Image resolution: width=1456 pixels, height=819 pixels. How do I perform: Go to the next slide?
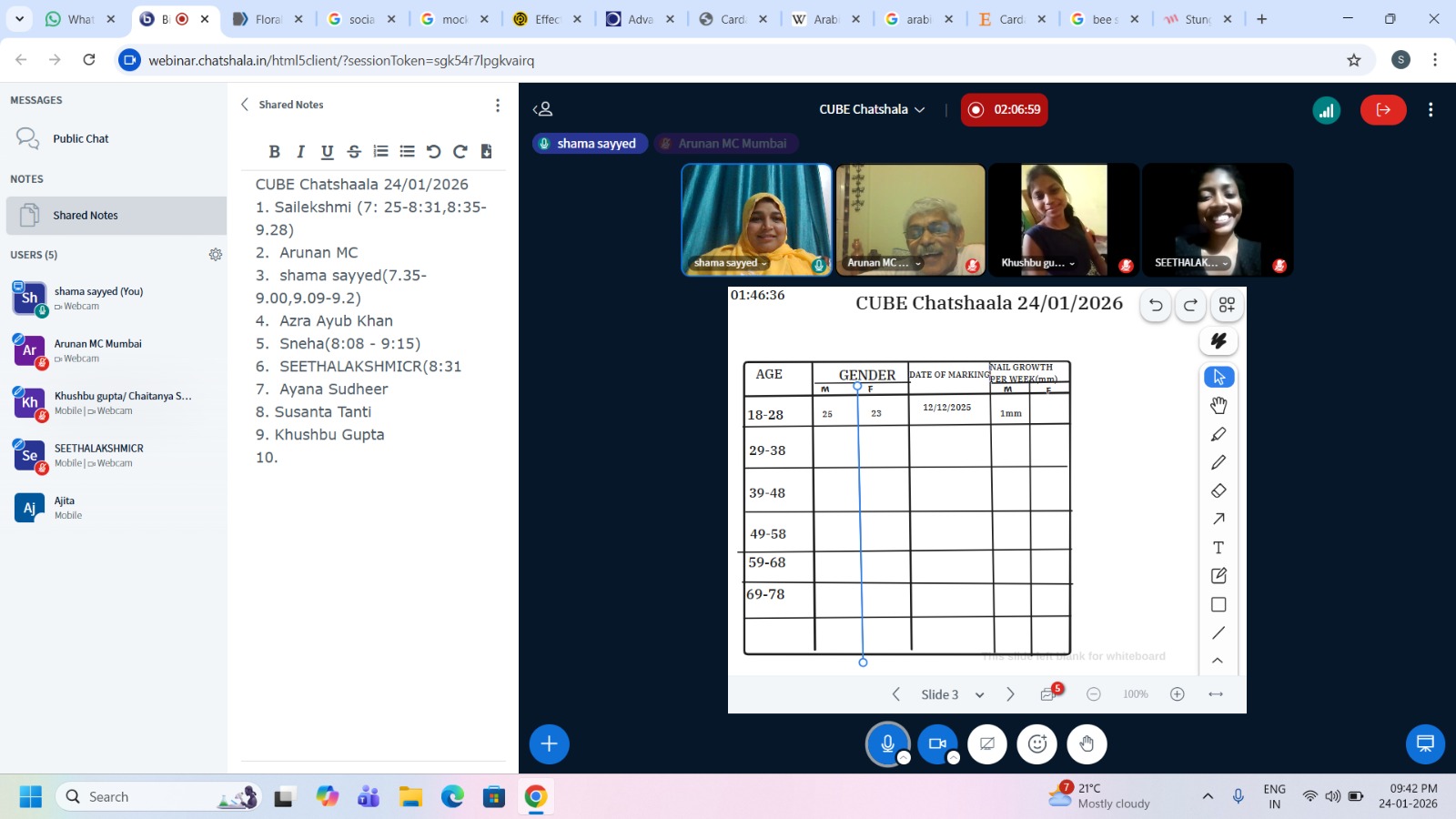[x=1010, y=694]
